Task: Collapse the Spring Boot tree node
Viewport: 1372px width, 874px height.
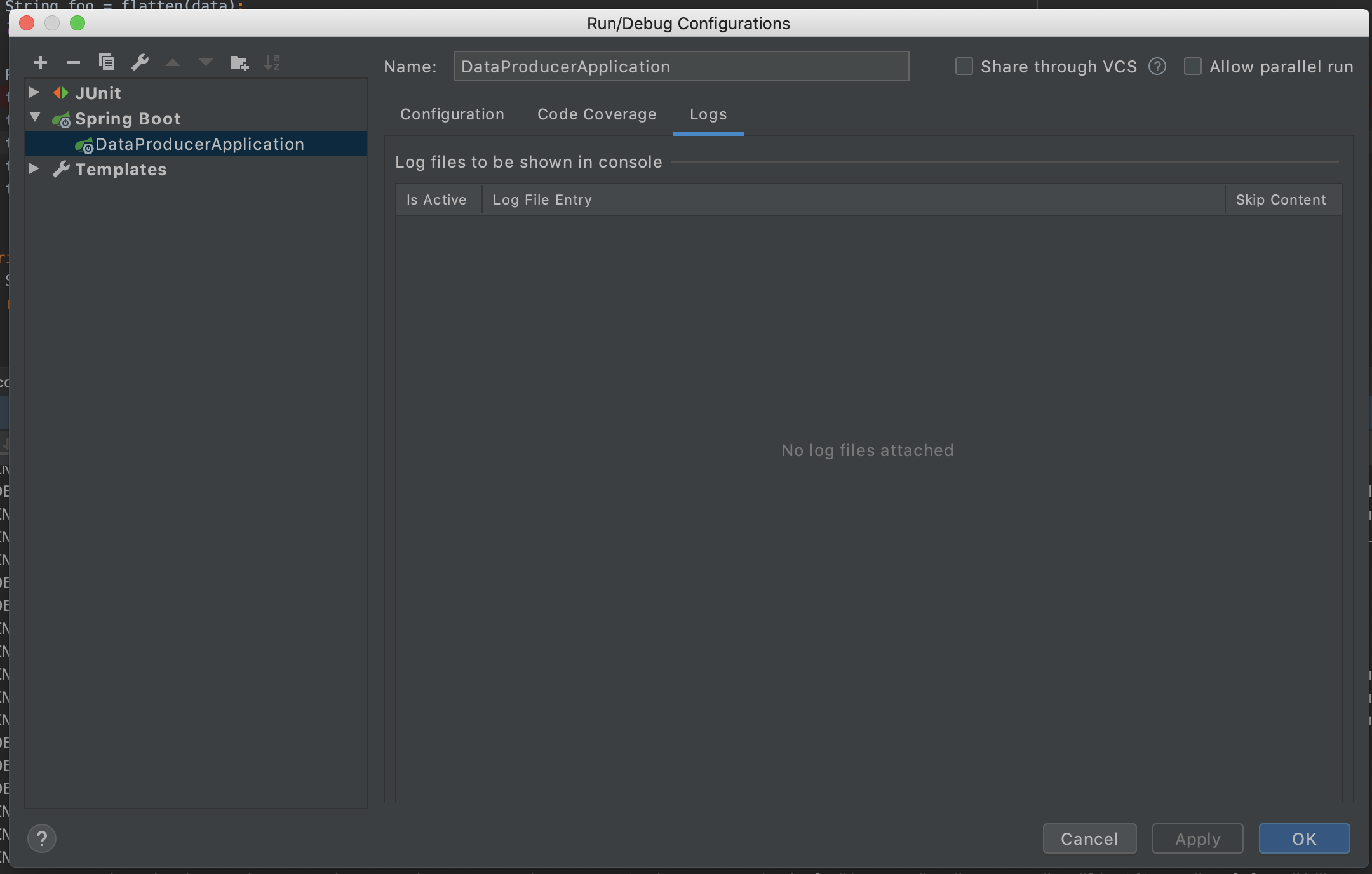Action: tap(35, 118)
